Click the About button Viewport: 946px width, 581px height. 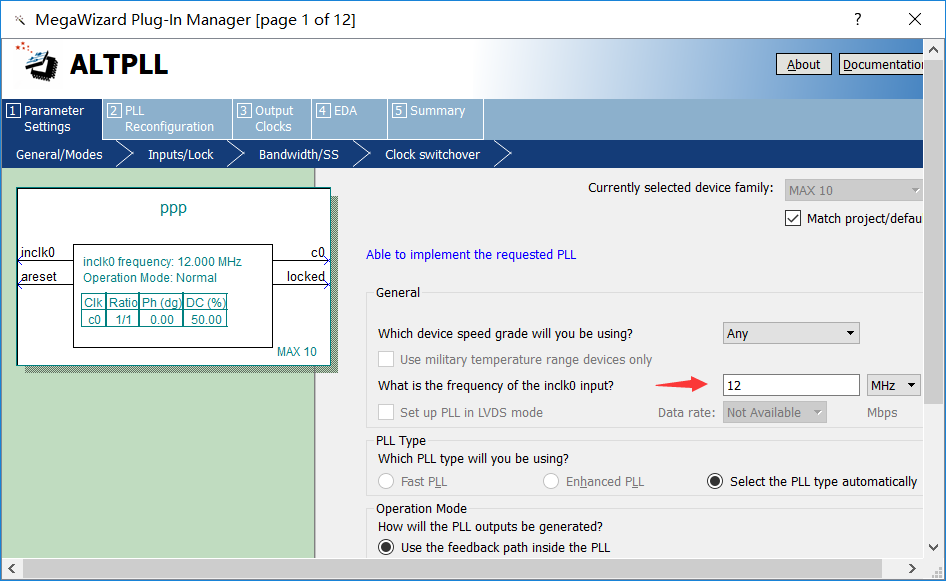click(x=803, y=64)
